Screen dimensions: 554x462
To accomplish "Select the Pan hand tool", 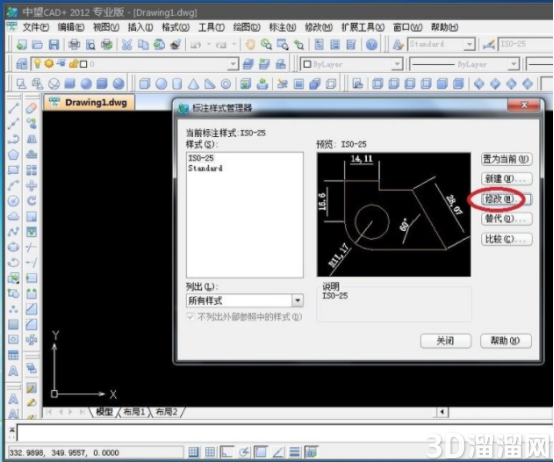I will pos(250,45).
